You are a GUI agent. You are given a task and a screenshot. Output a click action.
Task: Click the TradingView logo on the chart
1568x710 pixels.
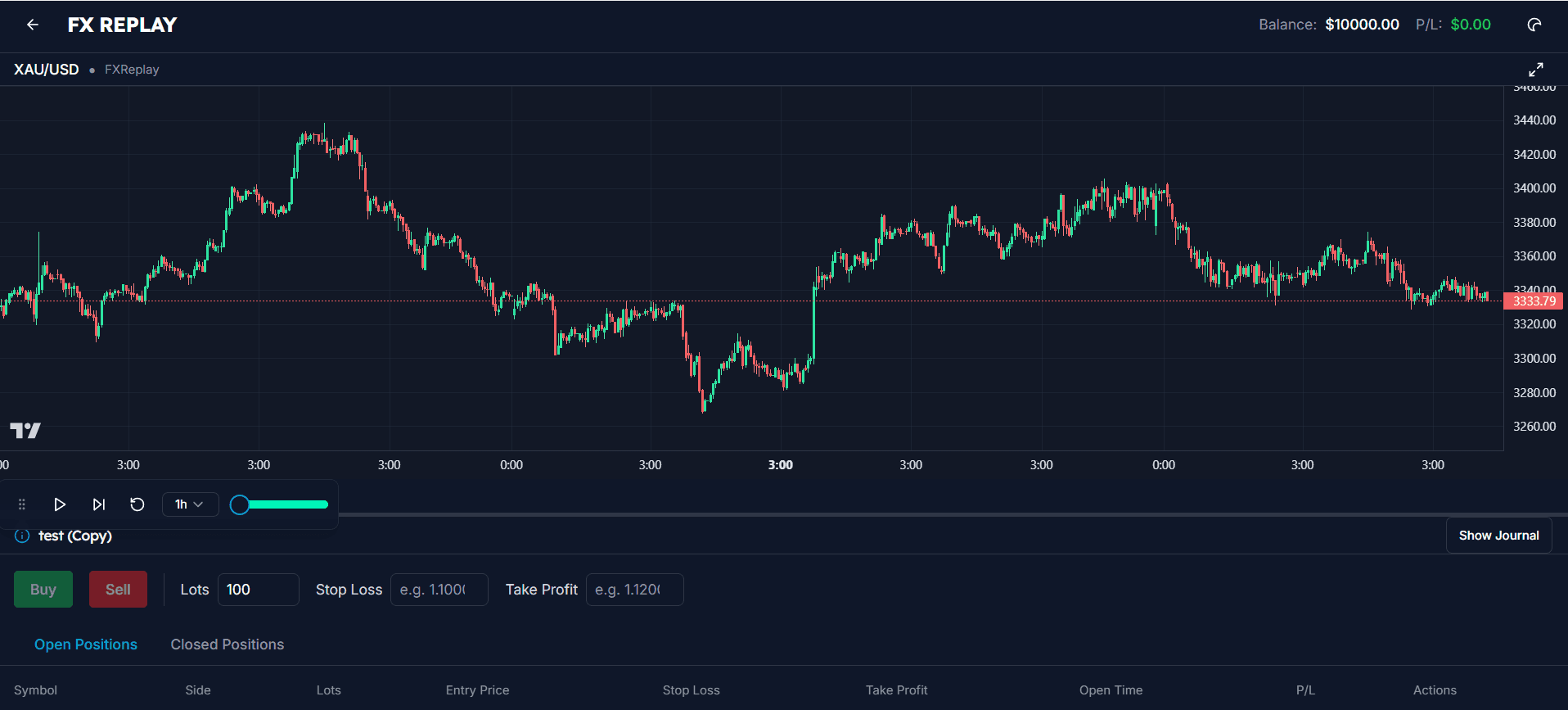coord(25,430)
